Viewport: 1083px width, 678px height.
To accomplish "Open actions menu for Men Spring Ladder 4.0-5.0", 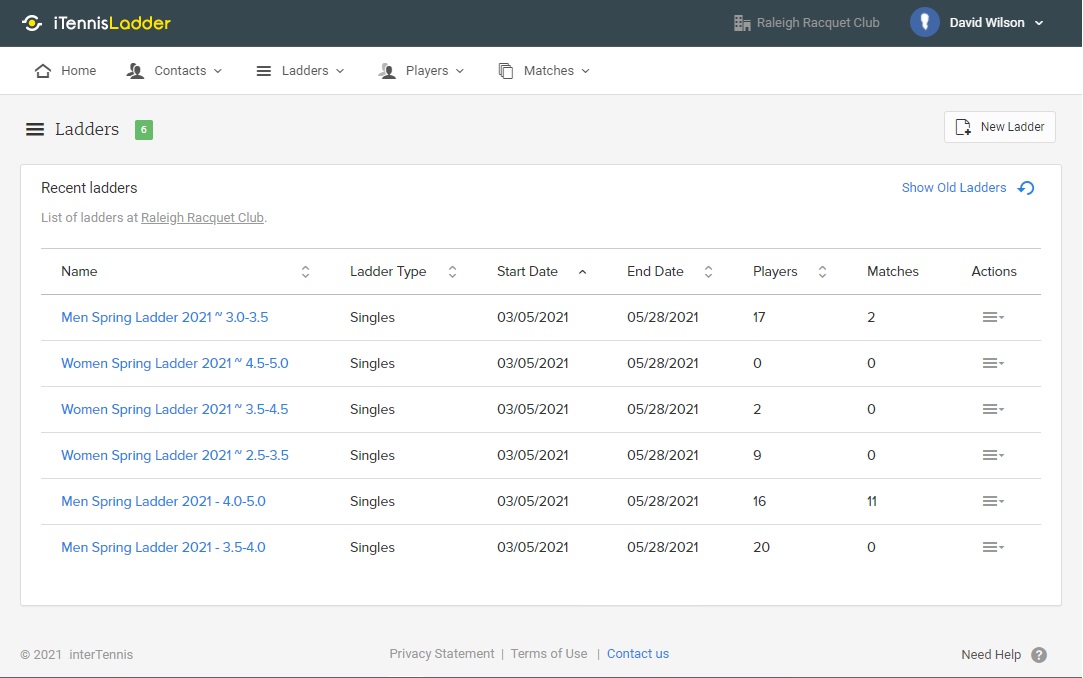I will (992, 502).
